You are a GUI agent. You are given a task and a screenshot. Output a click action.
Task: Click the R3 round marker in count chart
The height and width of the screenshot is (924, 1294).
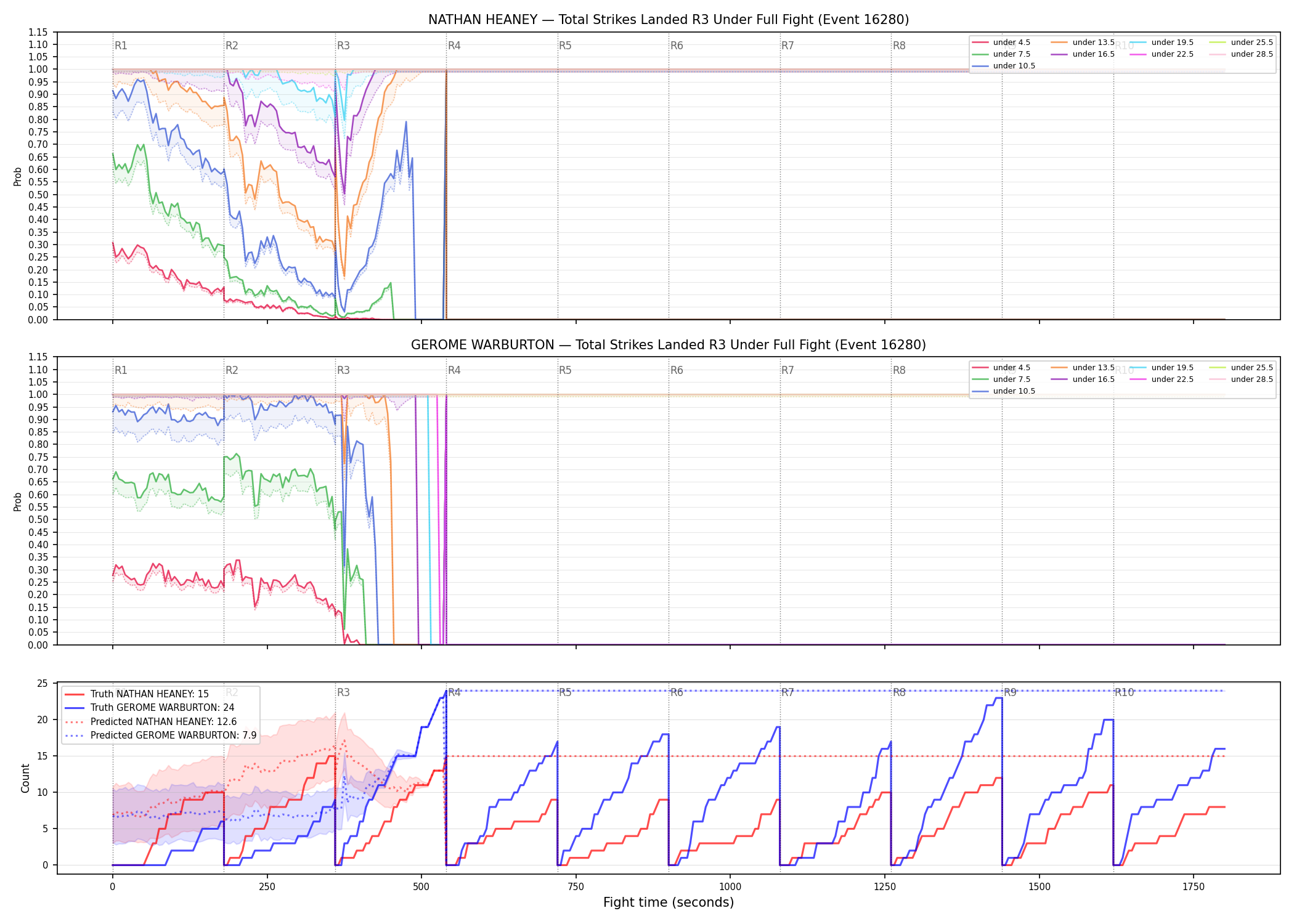pyautogui.click(x=343, y=692)
